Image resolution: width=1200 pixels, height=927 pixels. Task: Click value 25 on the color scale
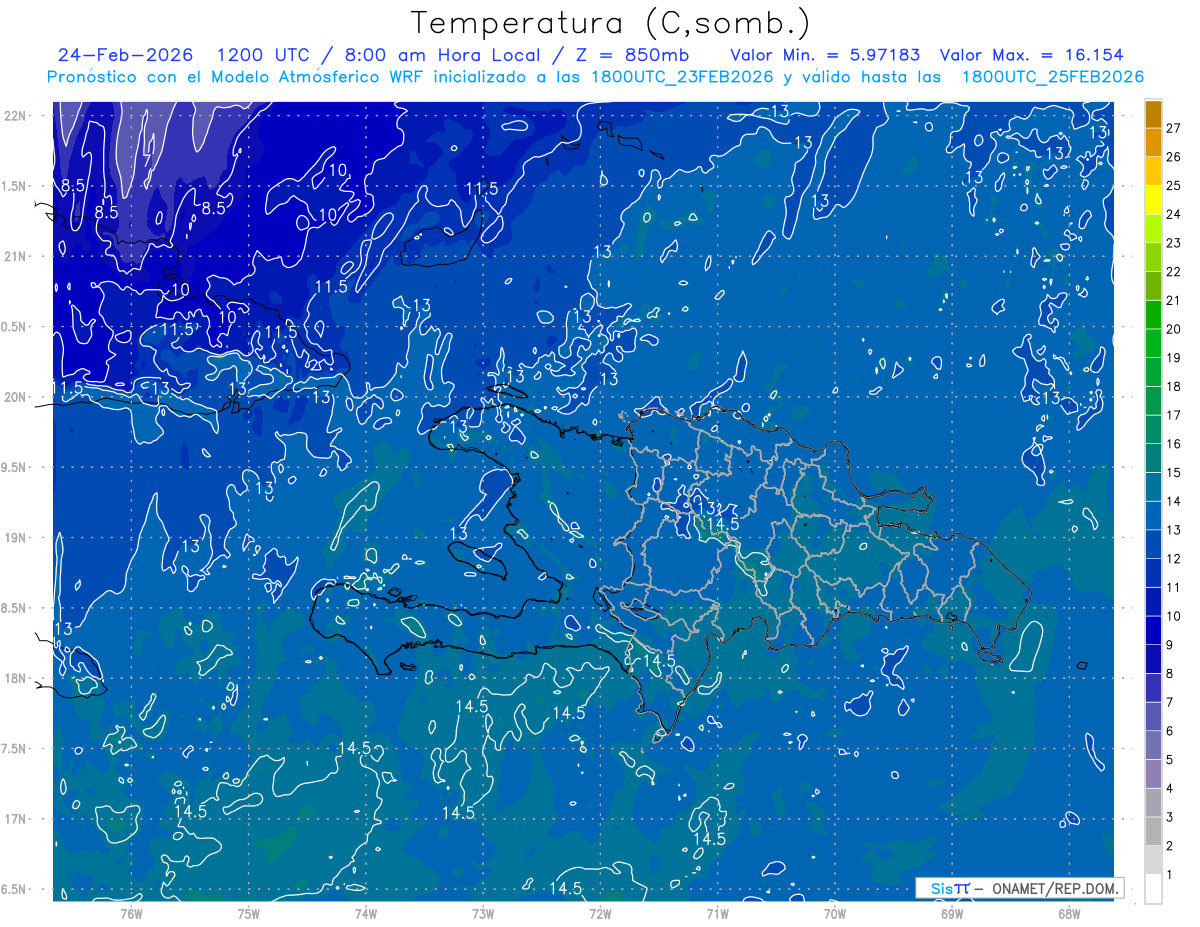point(1174,185)
